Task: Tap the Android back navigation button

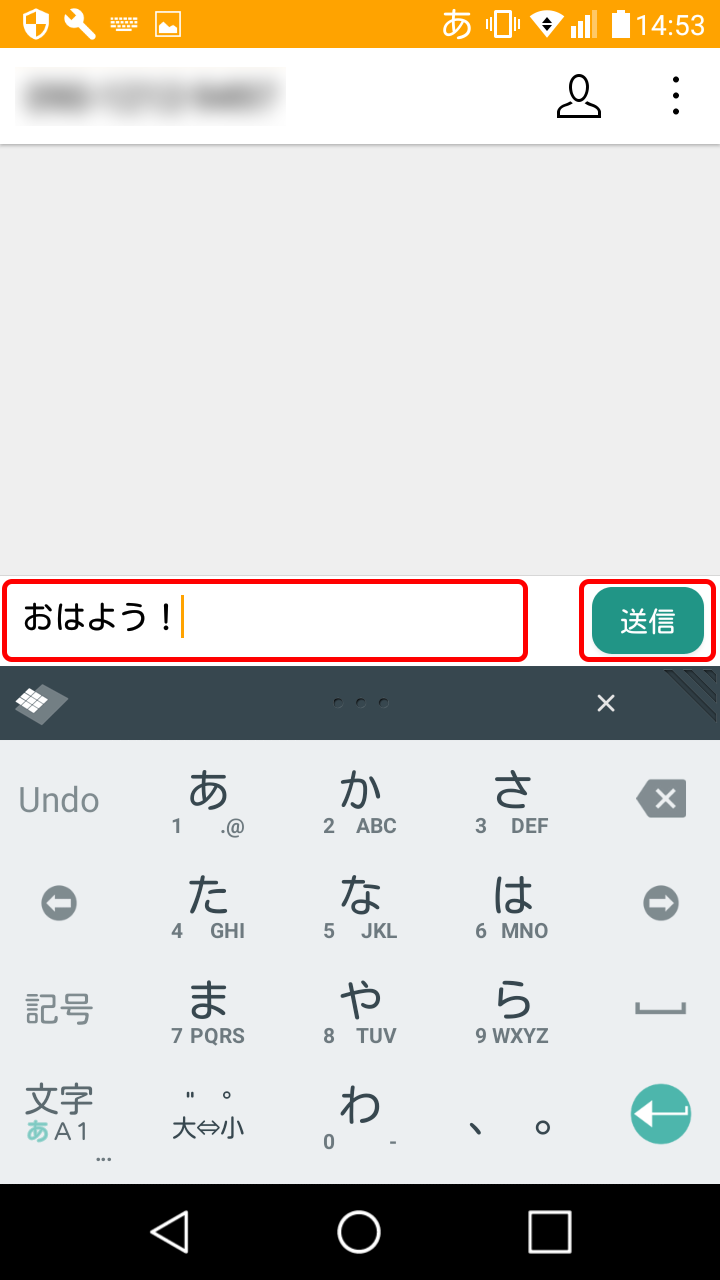Action: click(170, 1232)
